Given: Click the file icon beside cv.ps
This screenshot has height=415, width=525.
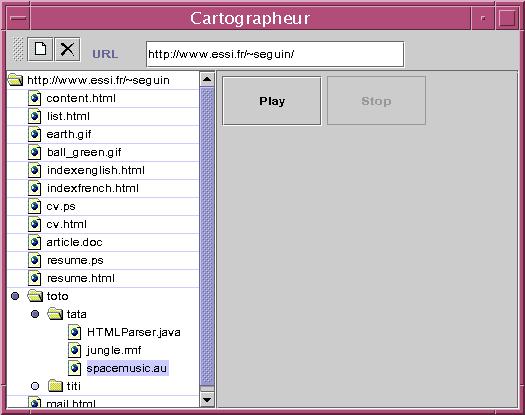Looking at the screenshot, I should pos(35,206).
